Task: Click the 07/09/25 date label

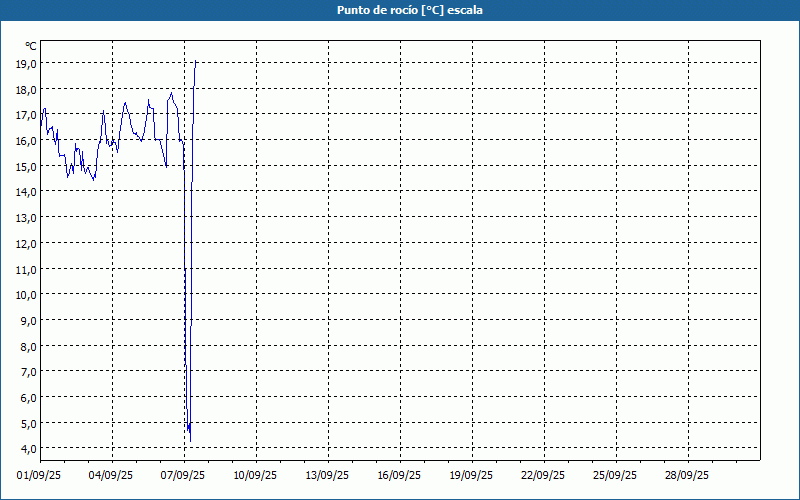Action: (183, 476)
